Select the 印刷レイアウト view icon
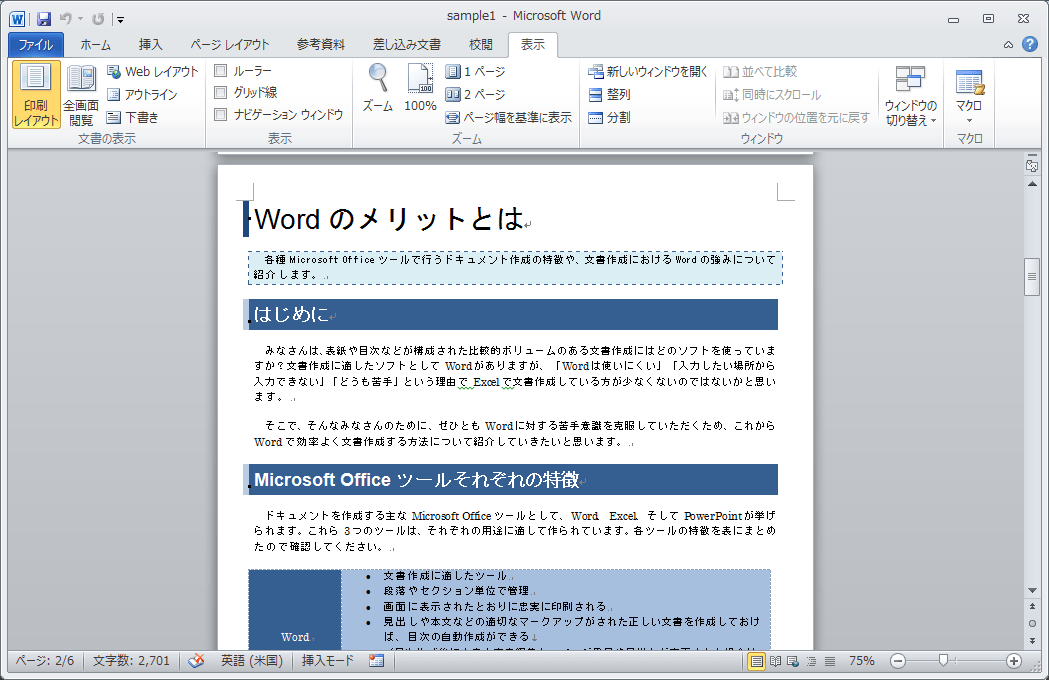Screen dimensions: 1049x680 coord(36,95)
